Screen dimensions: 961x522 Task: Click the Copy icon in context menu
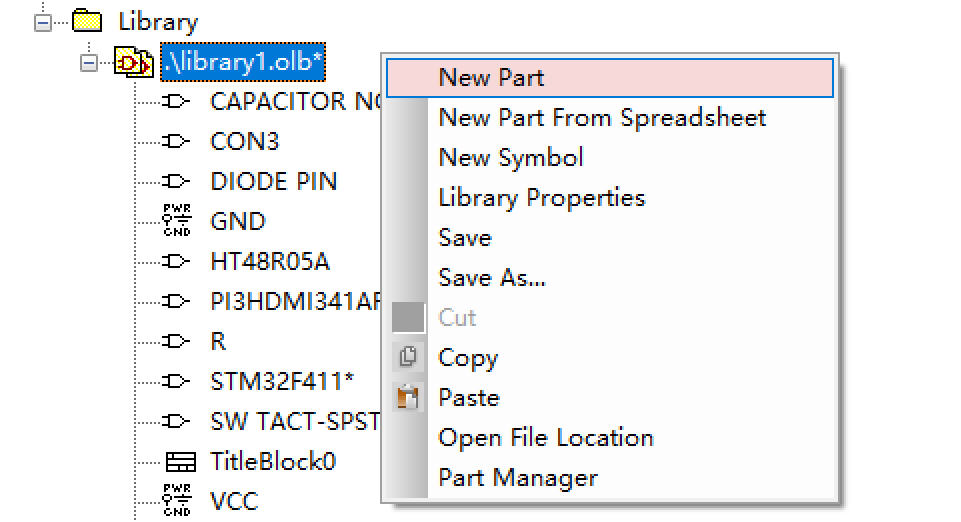tap(408, 357)
